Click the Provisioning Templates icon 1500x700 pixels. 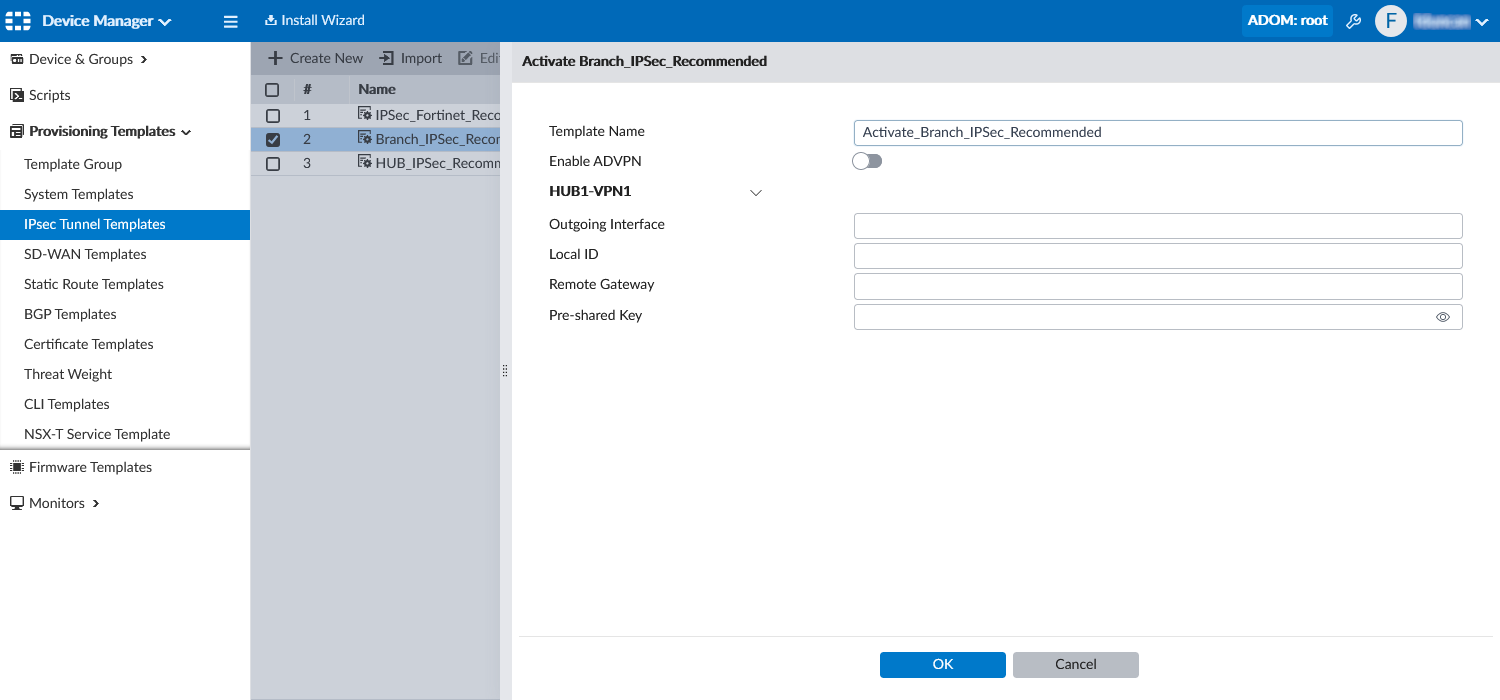[17, 131]
